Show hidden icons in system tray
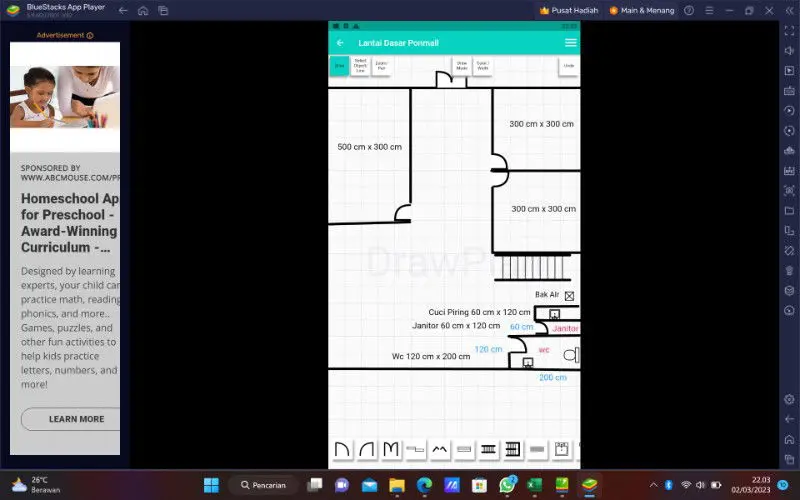The width and height of the screenshot is (800, 500). pos(653,485)
